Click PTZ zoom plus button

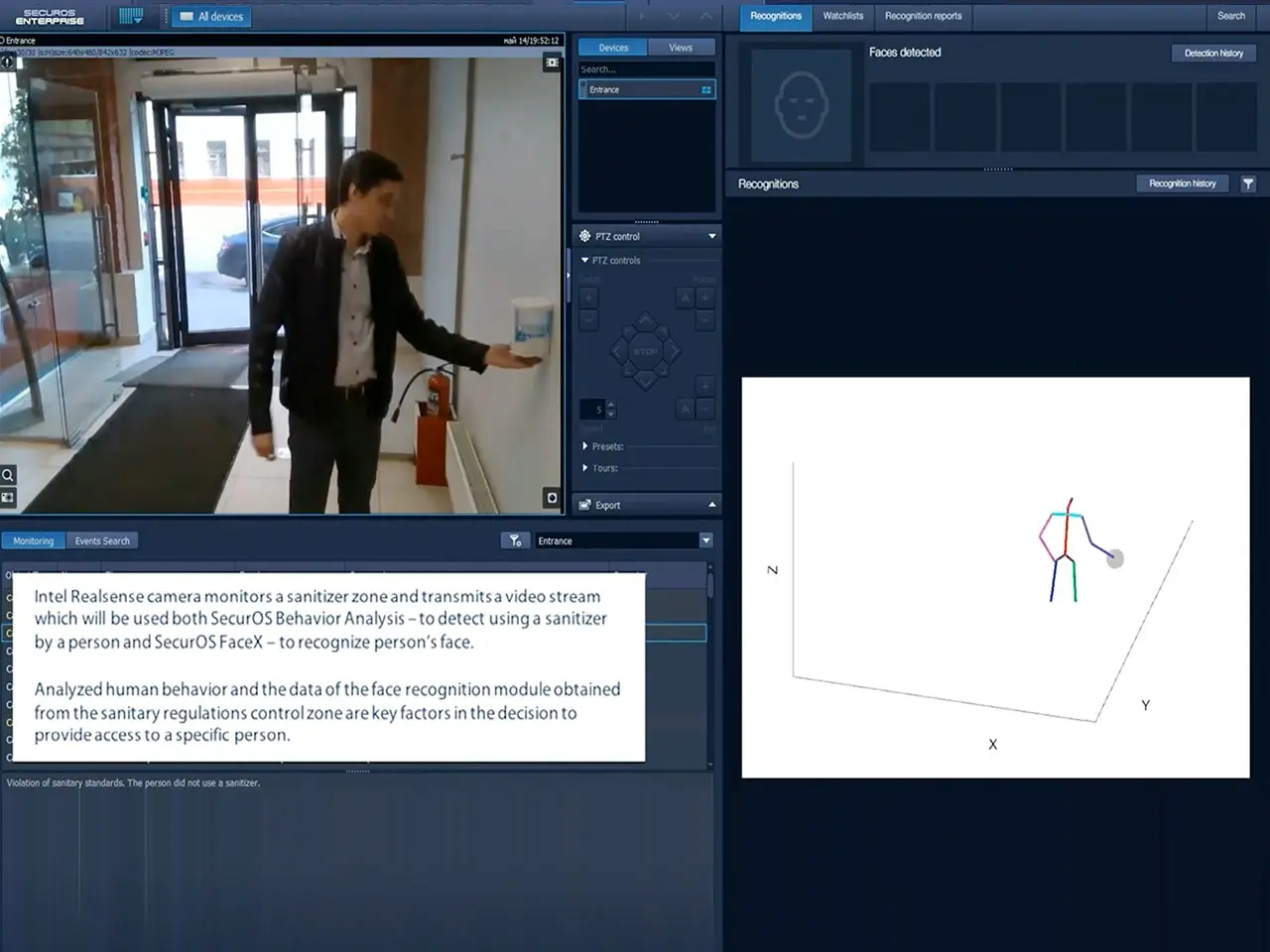click(x=588, y=297)
